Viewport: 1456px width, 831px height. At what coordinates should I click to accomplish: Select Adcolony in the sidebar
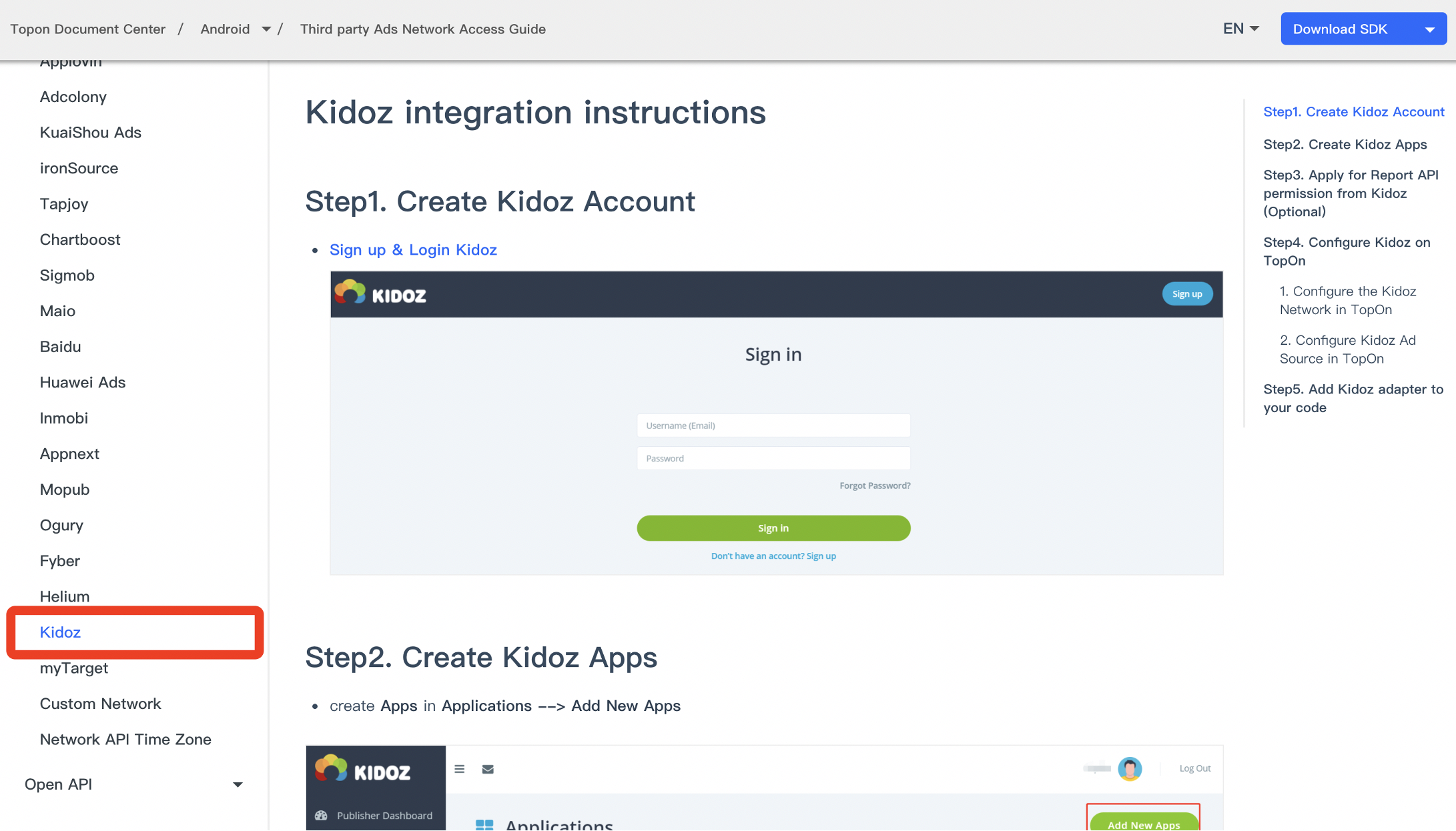pyautogui.click(x=73, y=97)
